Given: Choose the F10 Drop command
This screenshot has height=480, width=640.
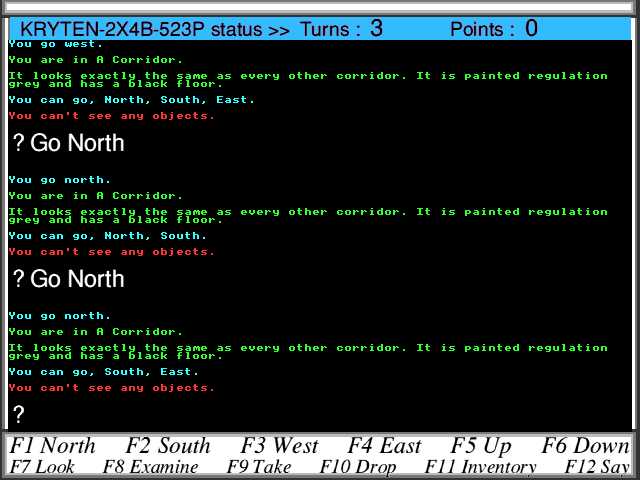Looking at the screenshot, I should coord(358,467).
